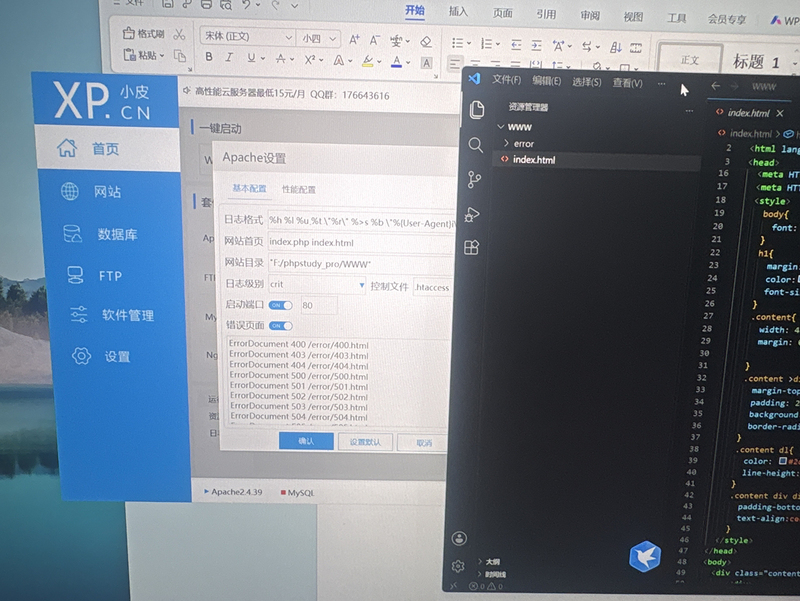Switch to 性能配置 tab in Apache设置

click(x=299, y=190)
